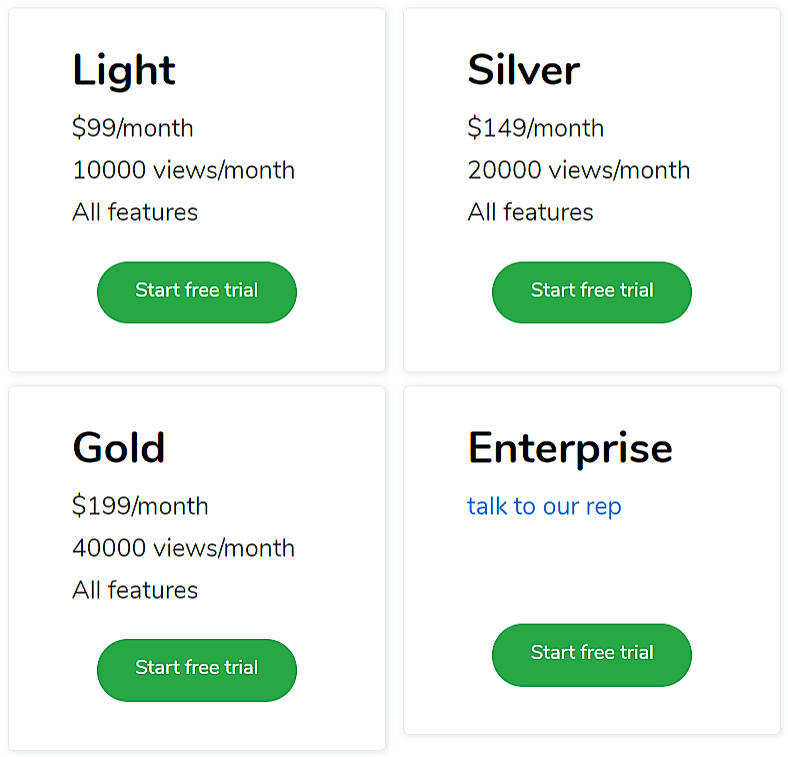Click the Gold plan heading
The width and height of the screenshot is (788, 757).
tap(118, 448)
